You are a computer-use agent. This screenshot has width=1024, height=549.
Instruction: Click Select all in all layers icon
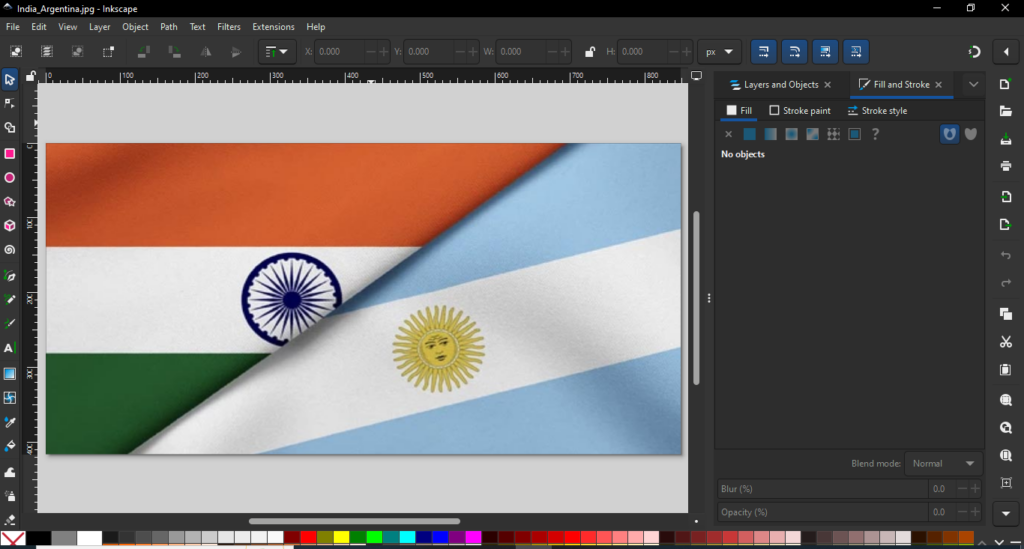tap(46, 52)
